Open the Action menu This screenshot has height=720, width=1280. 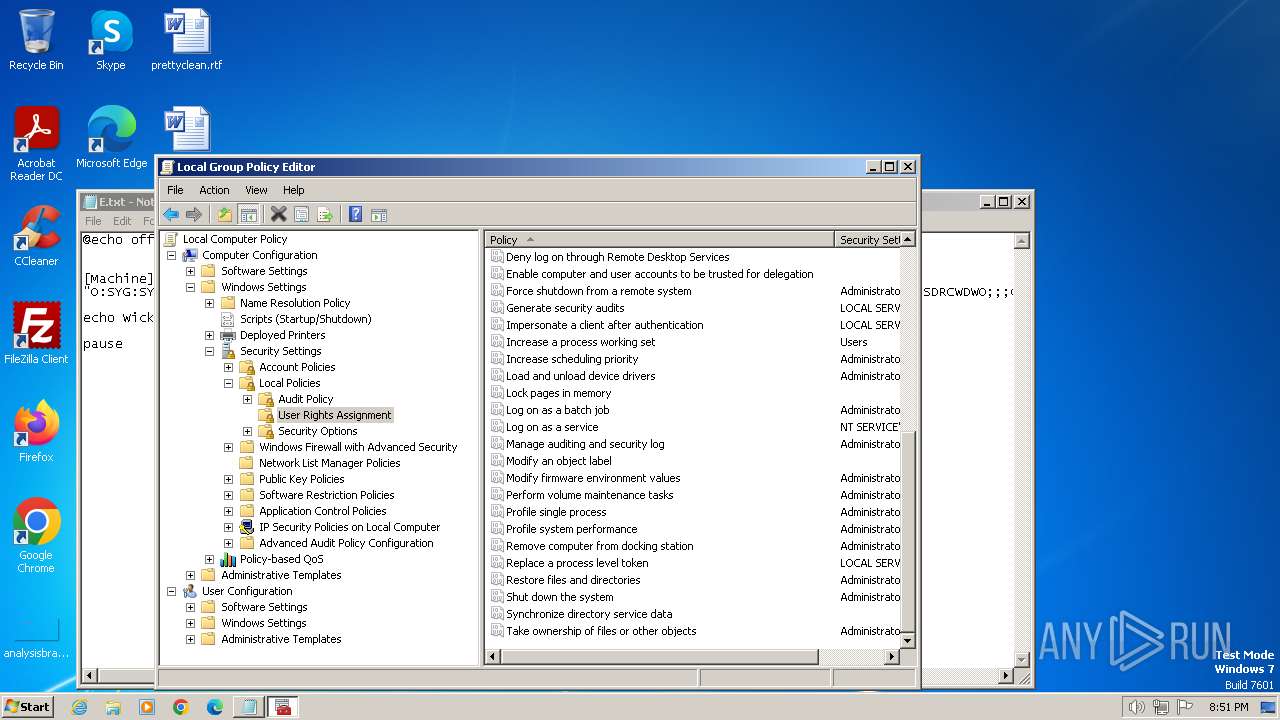click(214, 190)
